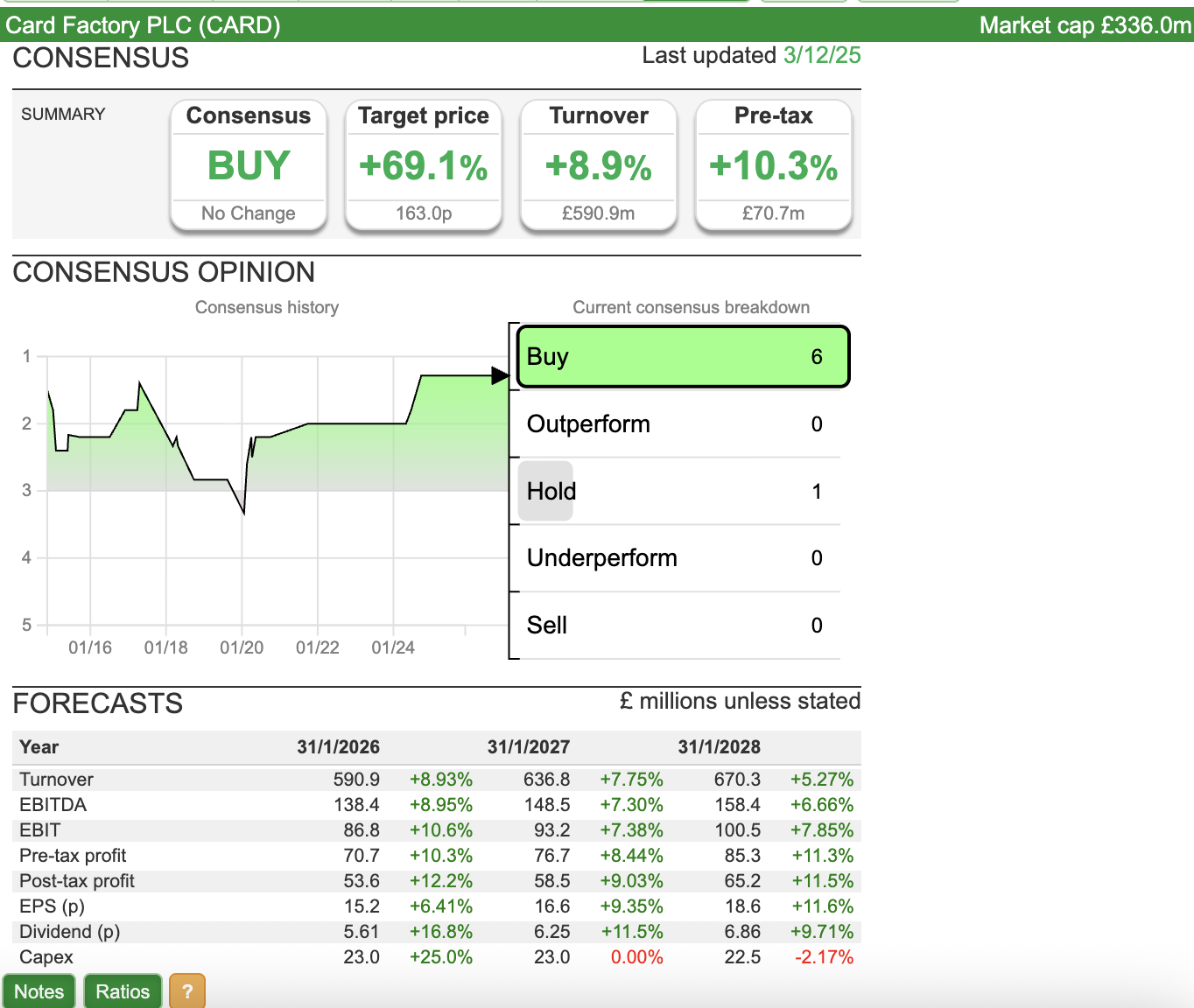The height and width of the screenshot is (1008, 1194).
Task: Click the grey Hold breakdown bar
Action: [546, 491]
